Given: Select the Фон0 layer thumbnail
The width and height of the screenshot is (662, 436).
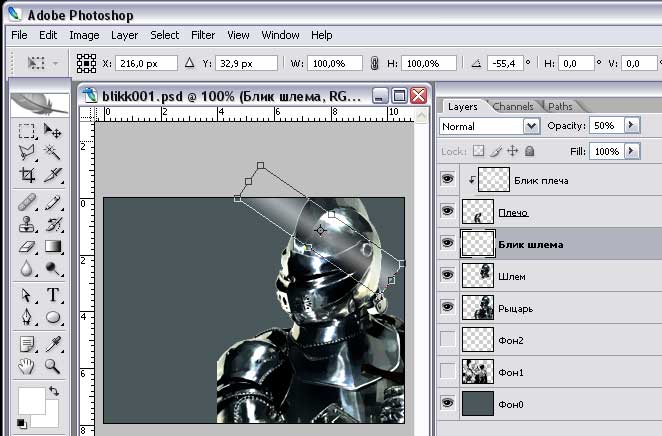Looking at the screenshot, I should [x=478, y=404].
